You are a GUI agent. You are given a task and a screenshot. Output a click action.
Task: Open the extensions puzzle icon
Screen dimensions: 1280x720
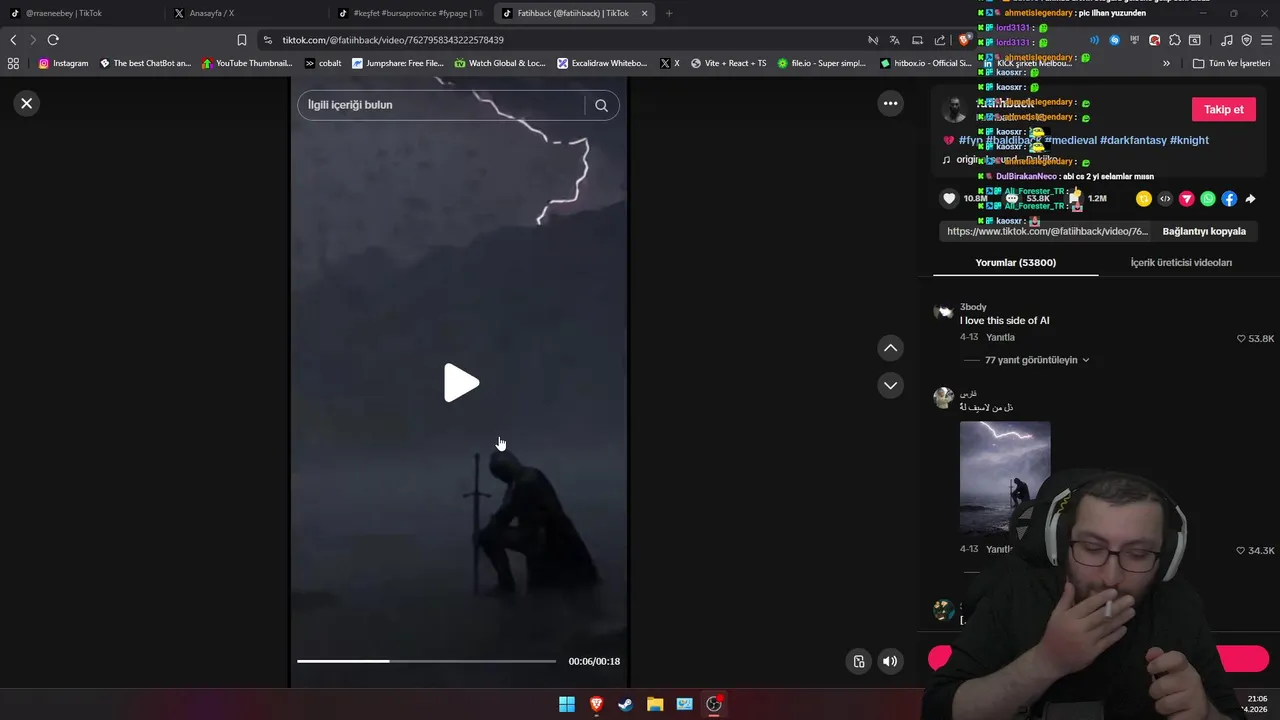[1175, 40]
